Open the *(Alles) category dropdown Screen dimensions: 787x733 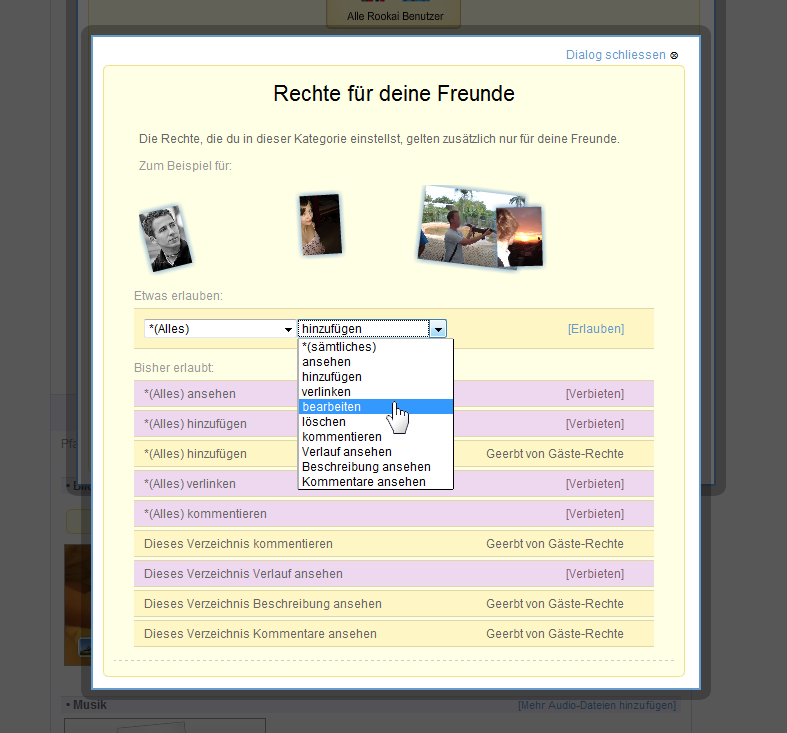click(x=219, y=329)
